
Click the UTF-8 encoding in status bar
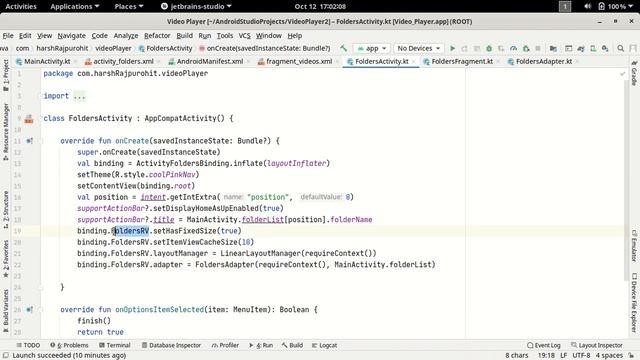pos(581,356)
